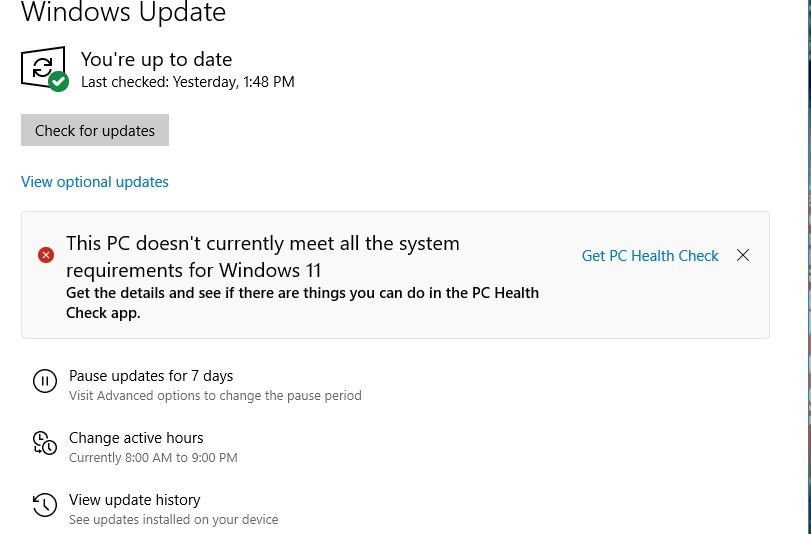Click the red error circle icon

coord(46,255)
